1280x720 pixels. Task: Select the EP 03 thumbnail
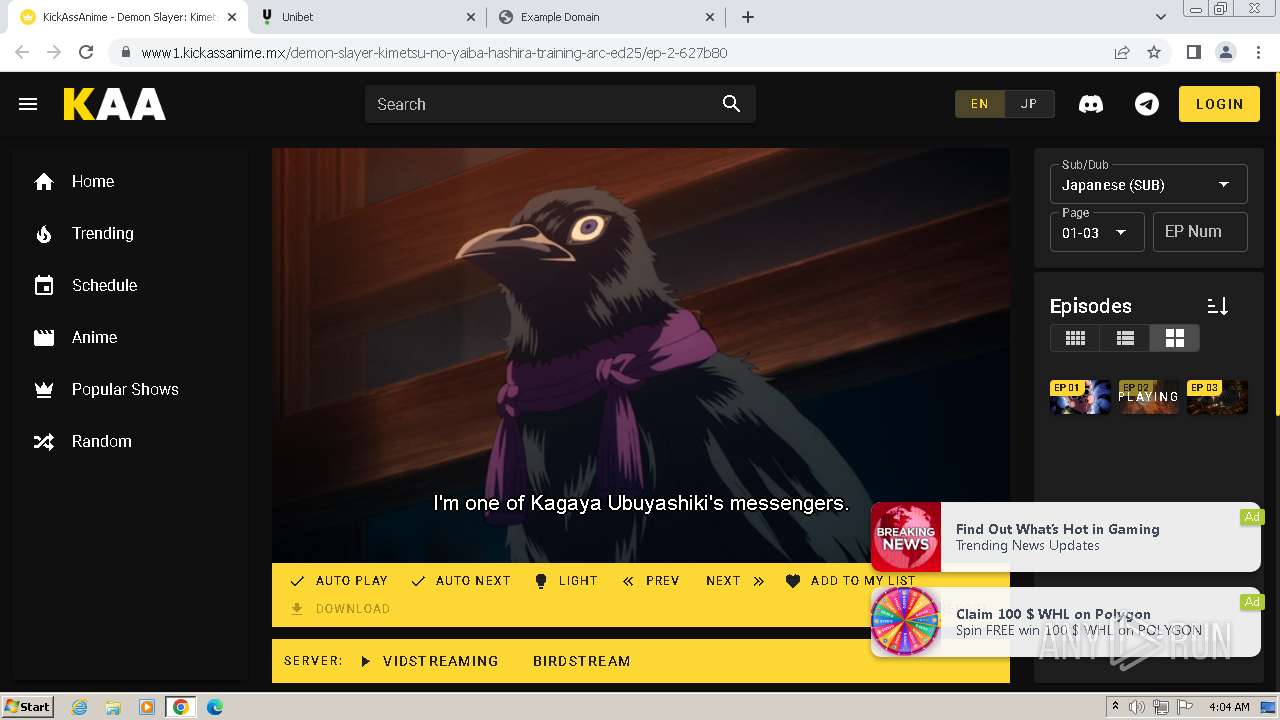(1217, 397)
